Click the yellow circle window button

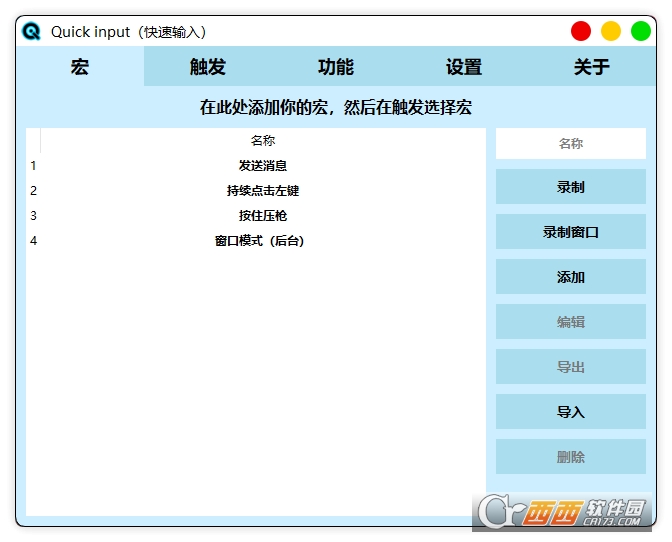click(x=611, y=31)
